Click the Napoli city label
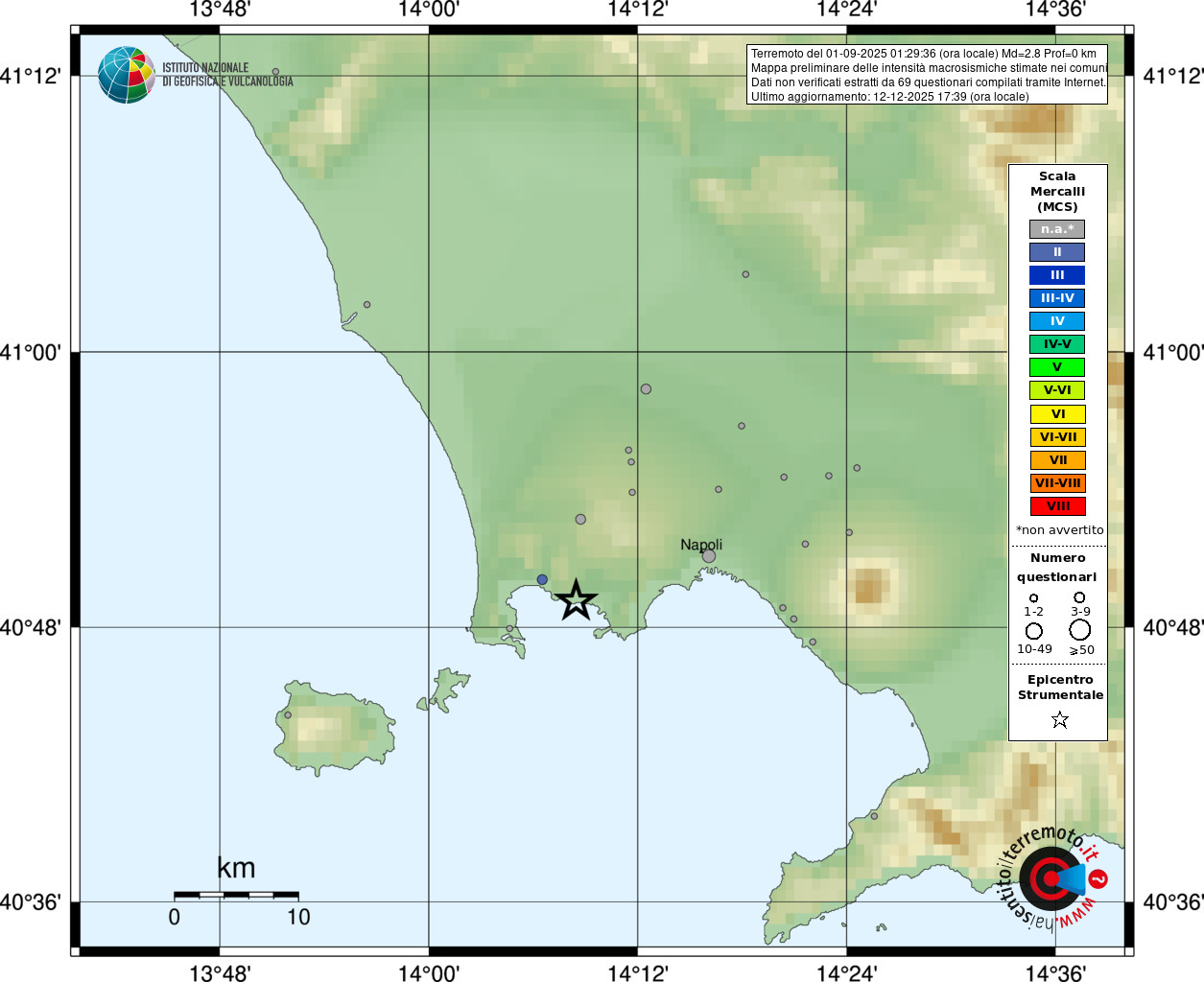 point(701,545)
